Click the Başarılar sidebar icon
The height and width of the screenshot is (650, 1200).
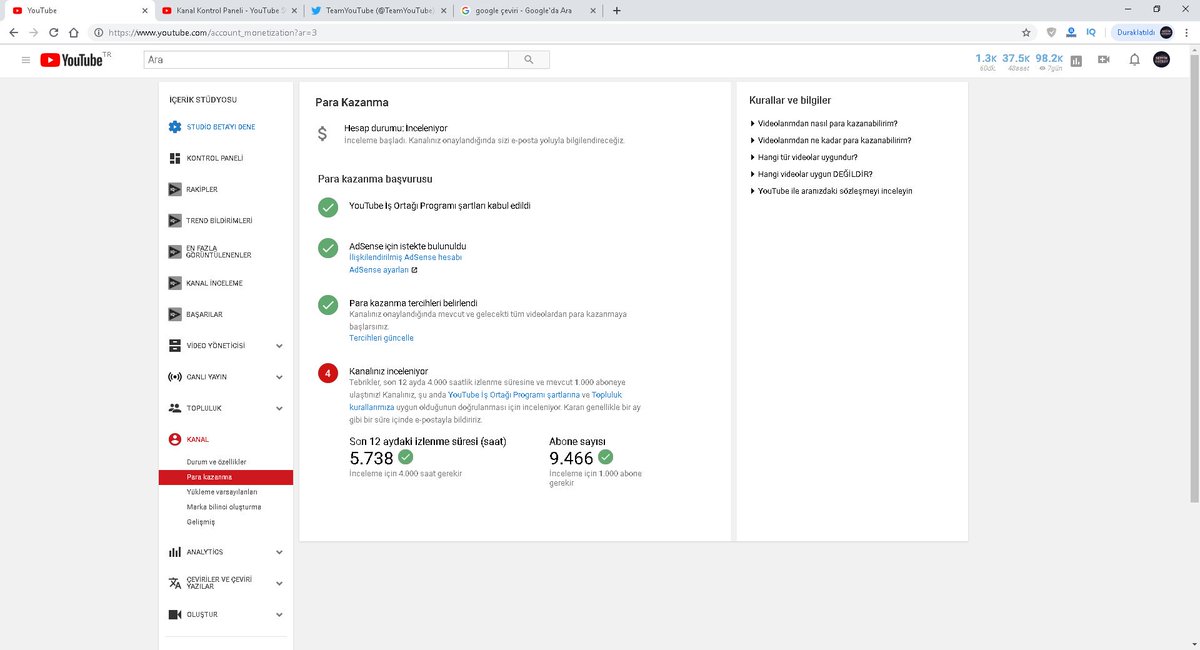point(175,314)
